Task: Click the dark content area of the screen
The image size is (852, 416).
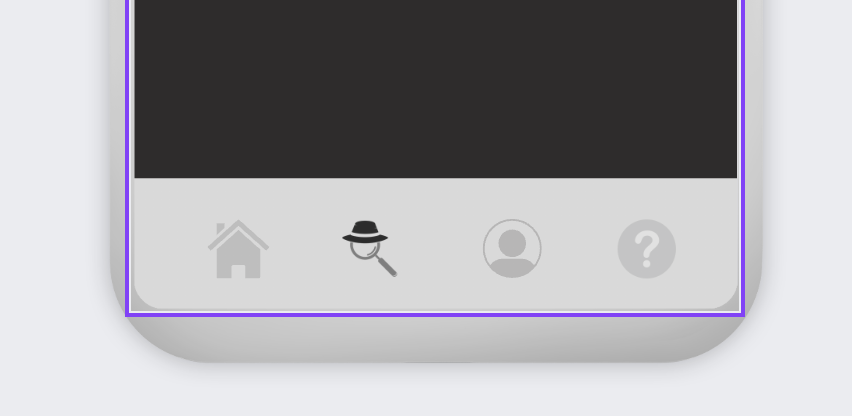Action: [435, 89]
